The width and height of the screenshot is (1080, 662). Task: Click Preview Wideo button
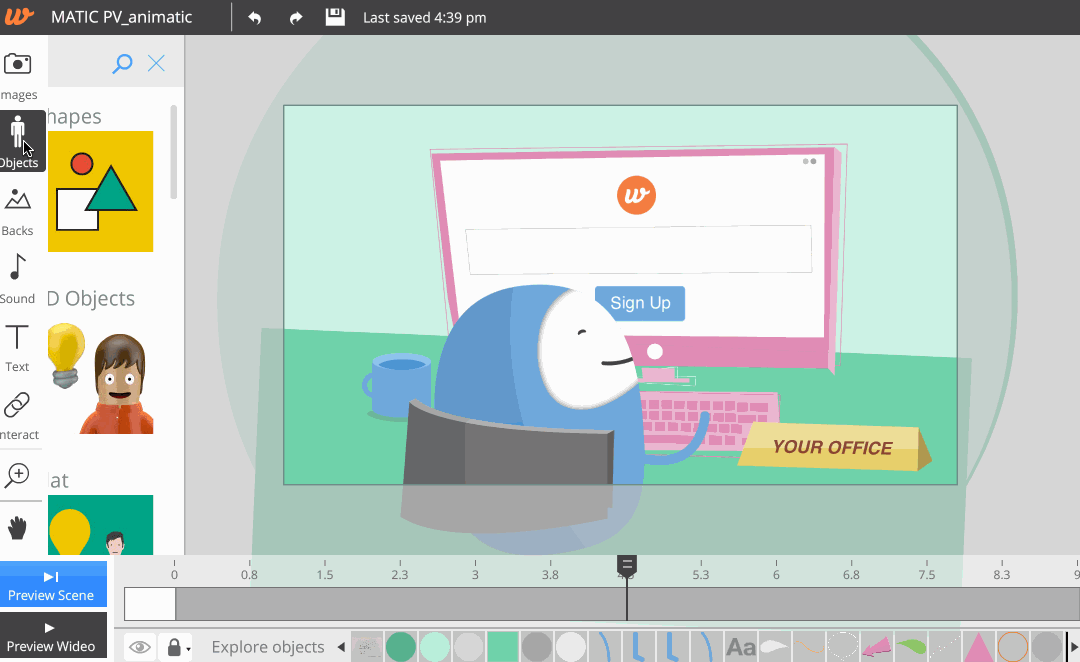click(x=54, y=636)
